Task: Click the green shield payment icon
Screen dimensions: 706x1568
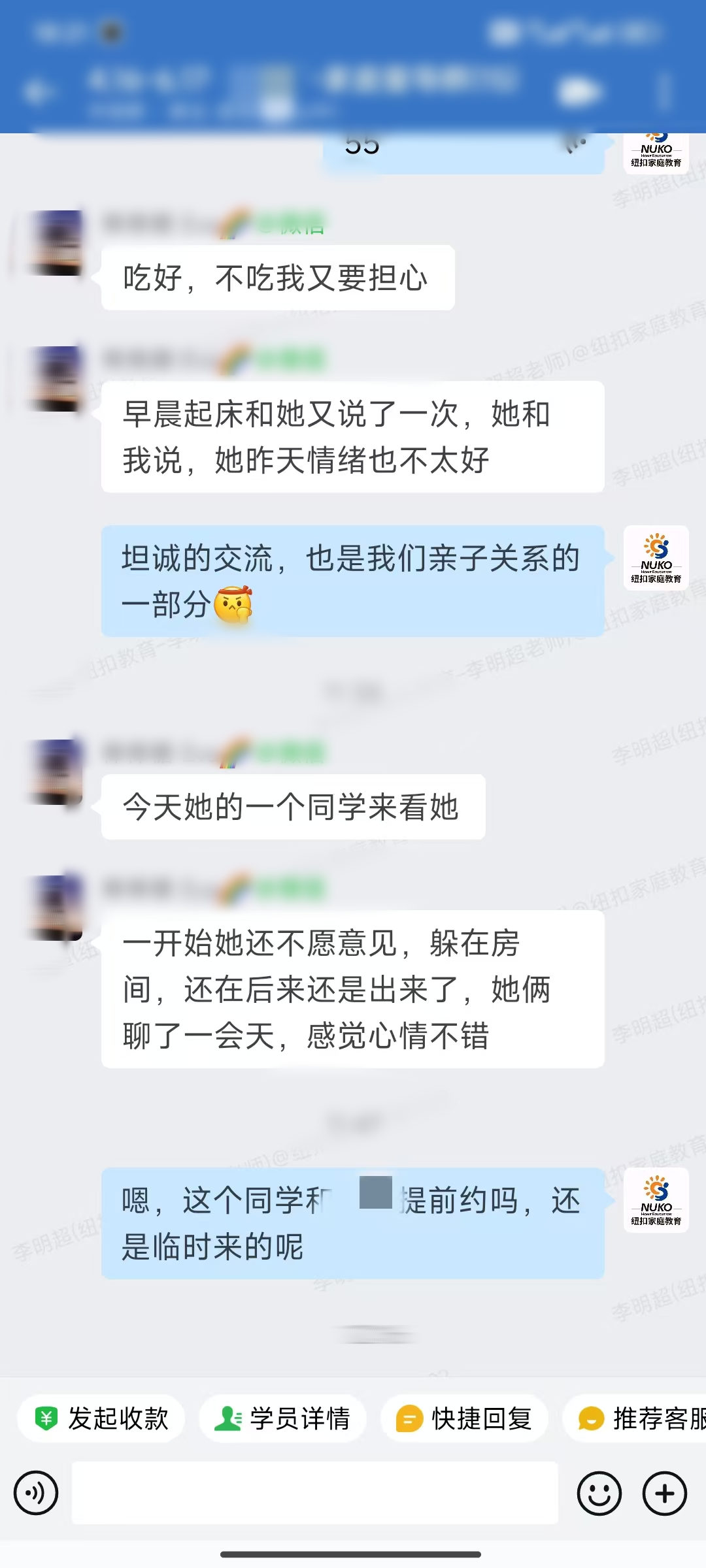Action: point(46,1418)
